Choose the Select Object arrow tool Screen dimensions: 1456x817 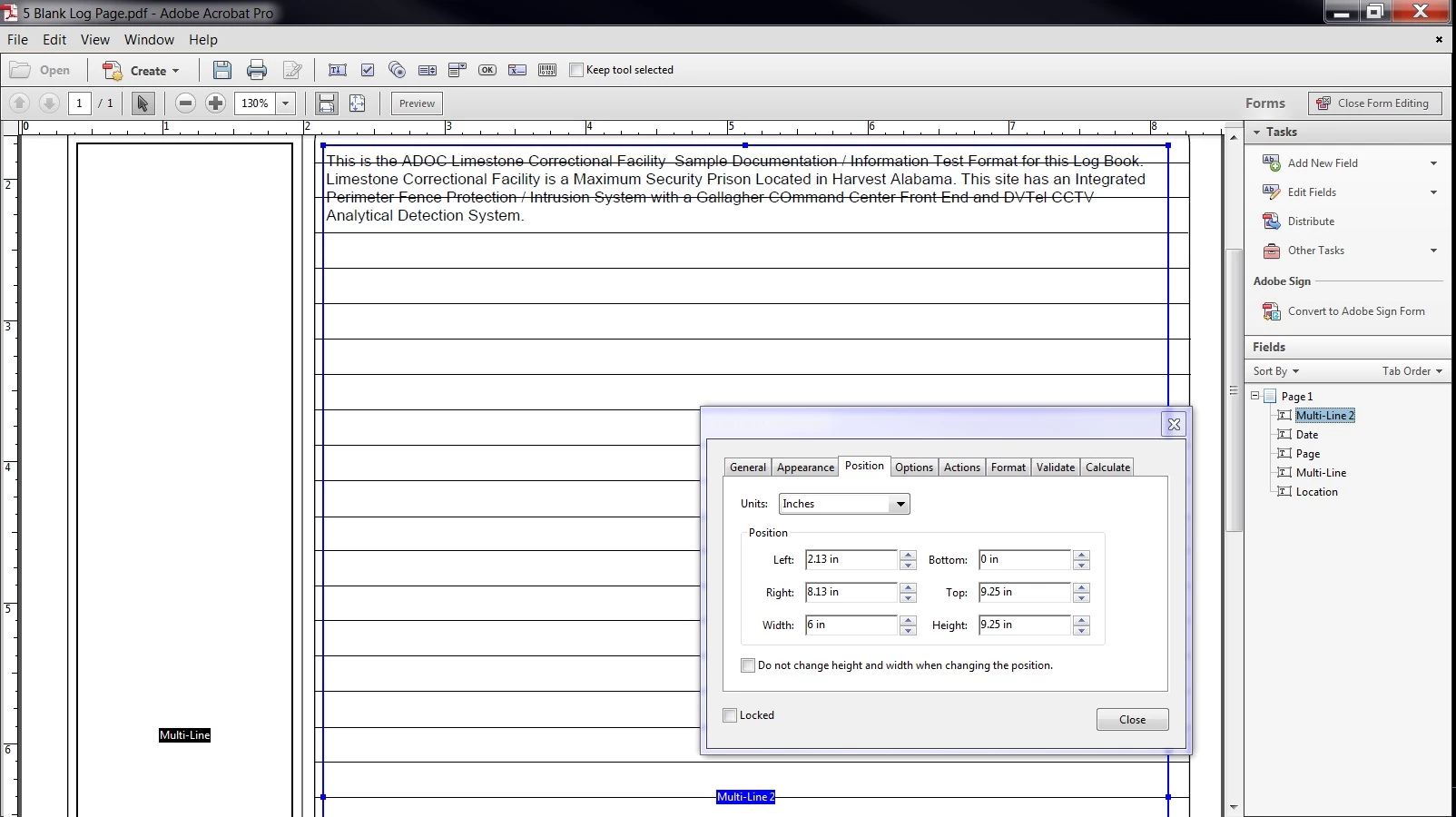(143, 103)
